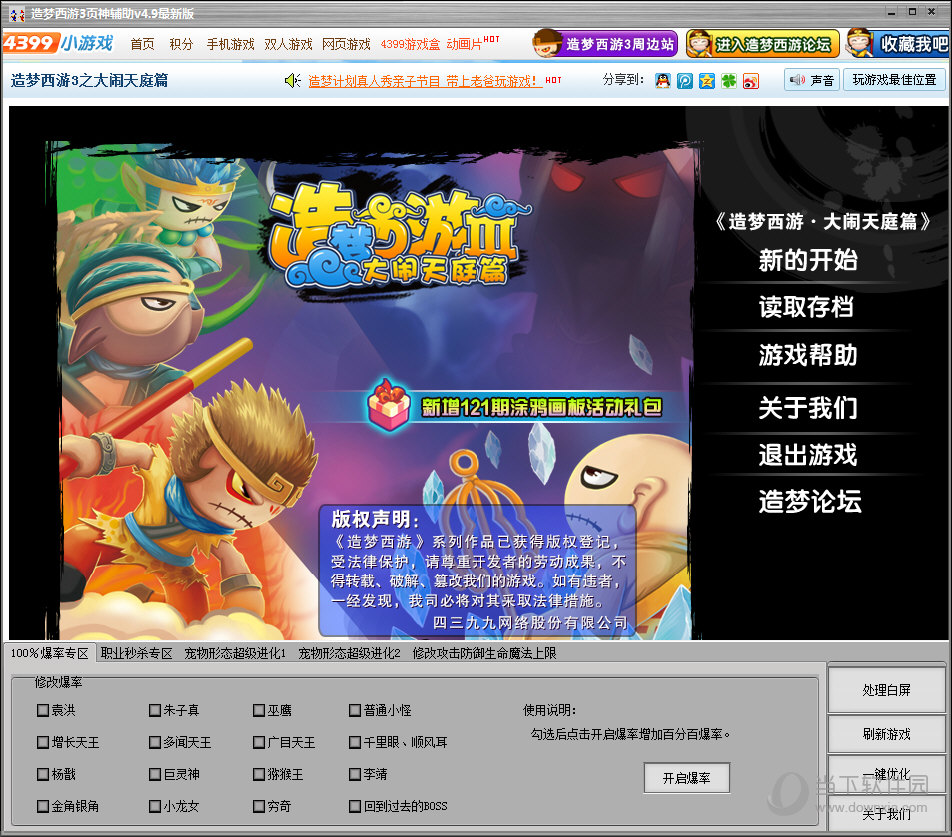
Task: Check the 千里眼、顺风耳 checkbox
Action: point(355,742)
